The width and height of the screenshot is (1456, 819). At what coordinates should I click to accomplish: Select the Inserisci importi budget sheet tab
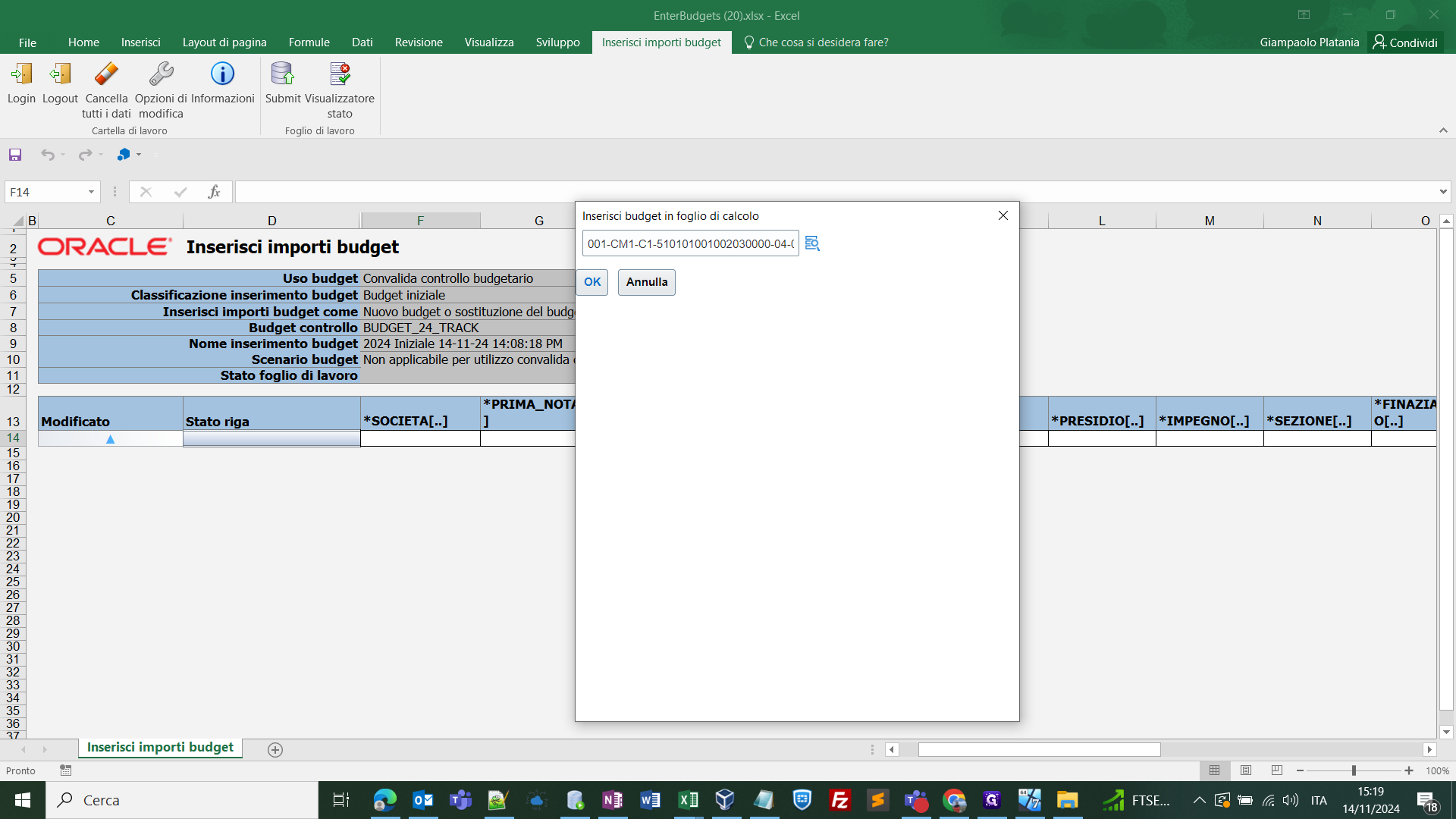(x=160, y=747)
